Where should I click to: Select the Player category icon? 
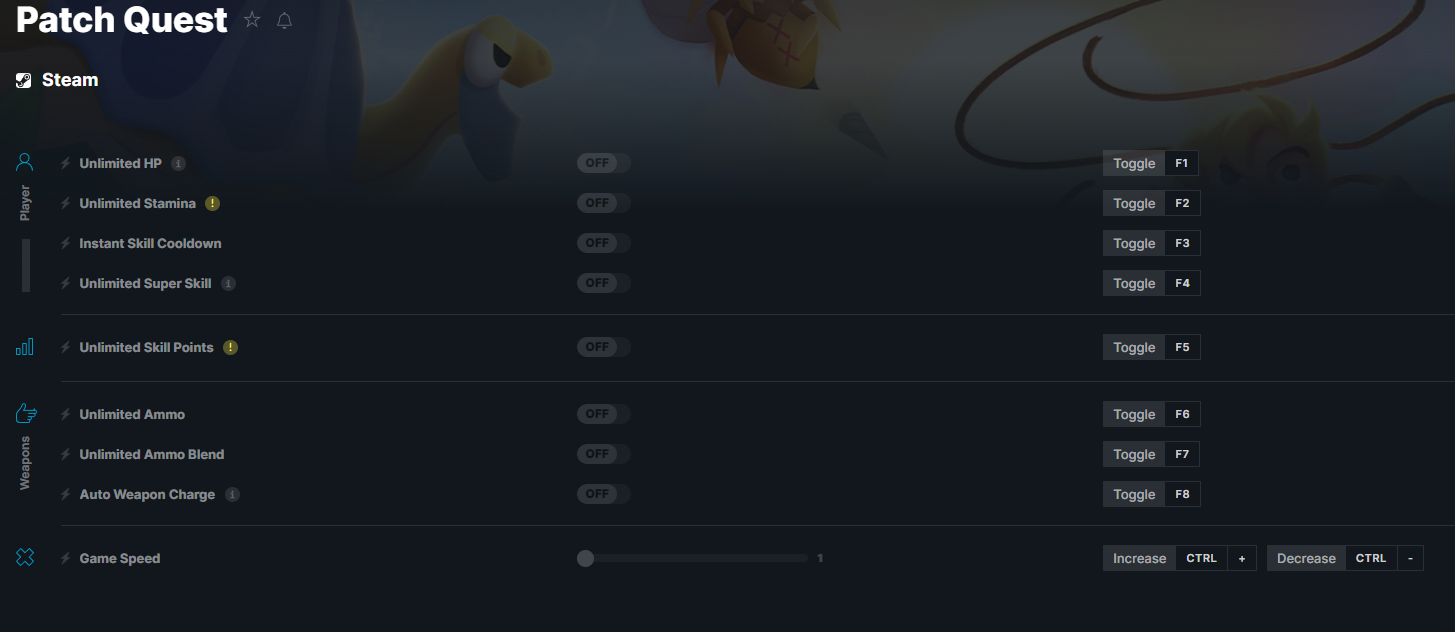tap(25, 162)
